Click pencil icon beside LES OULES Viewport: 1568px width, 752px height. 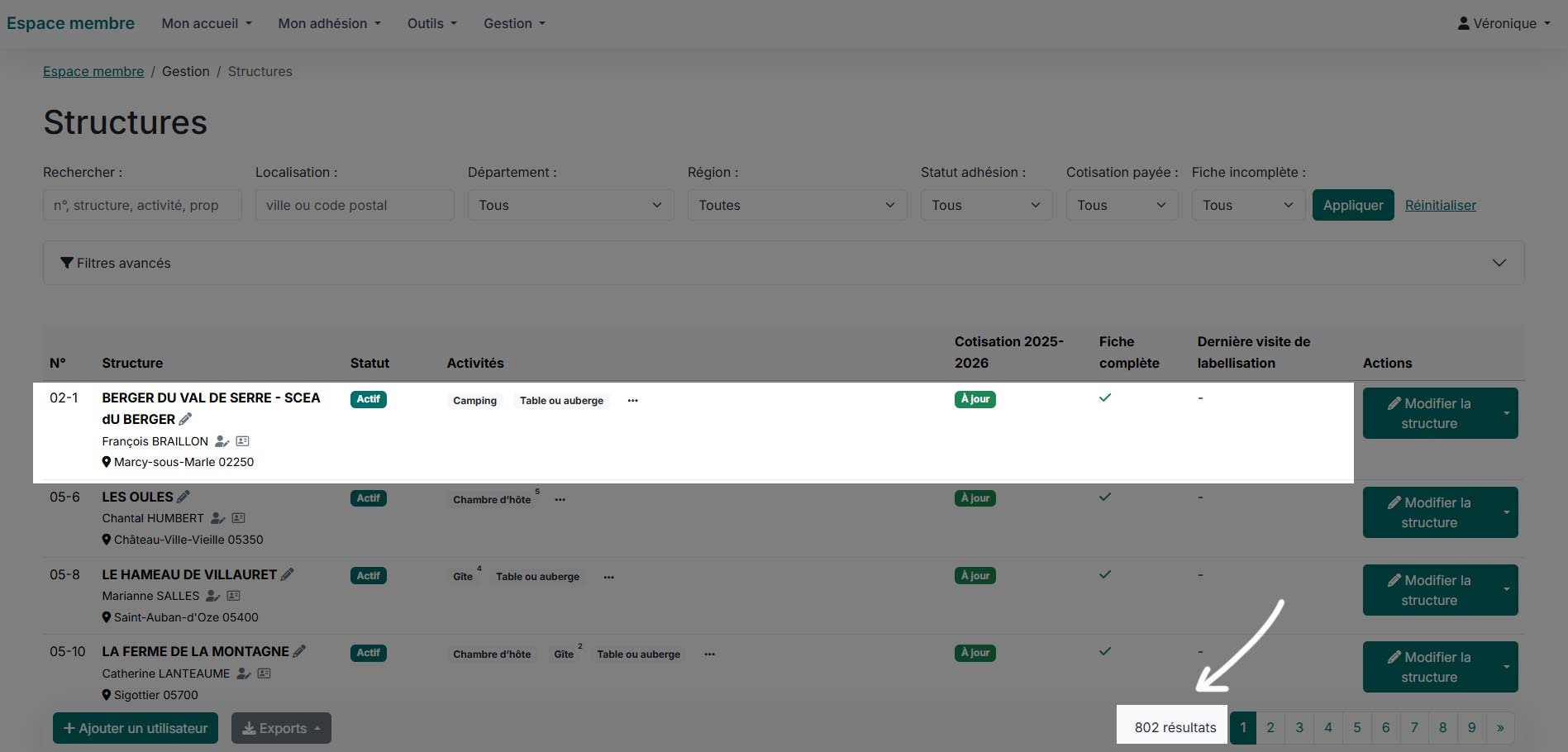(183, 497)
